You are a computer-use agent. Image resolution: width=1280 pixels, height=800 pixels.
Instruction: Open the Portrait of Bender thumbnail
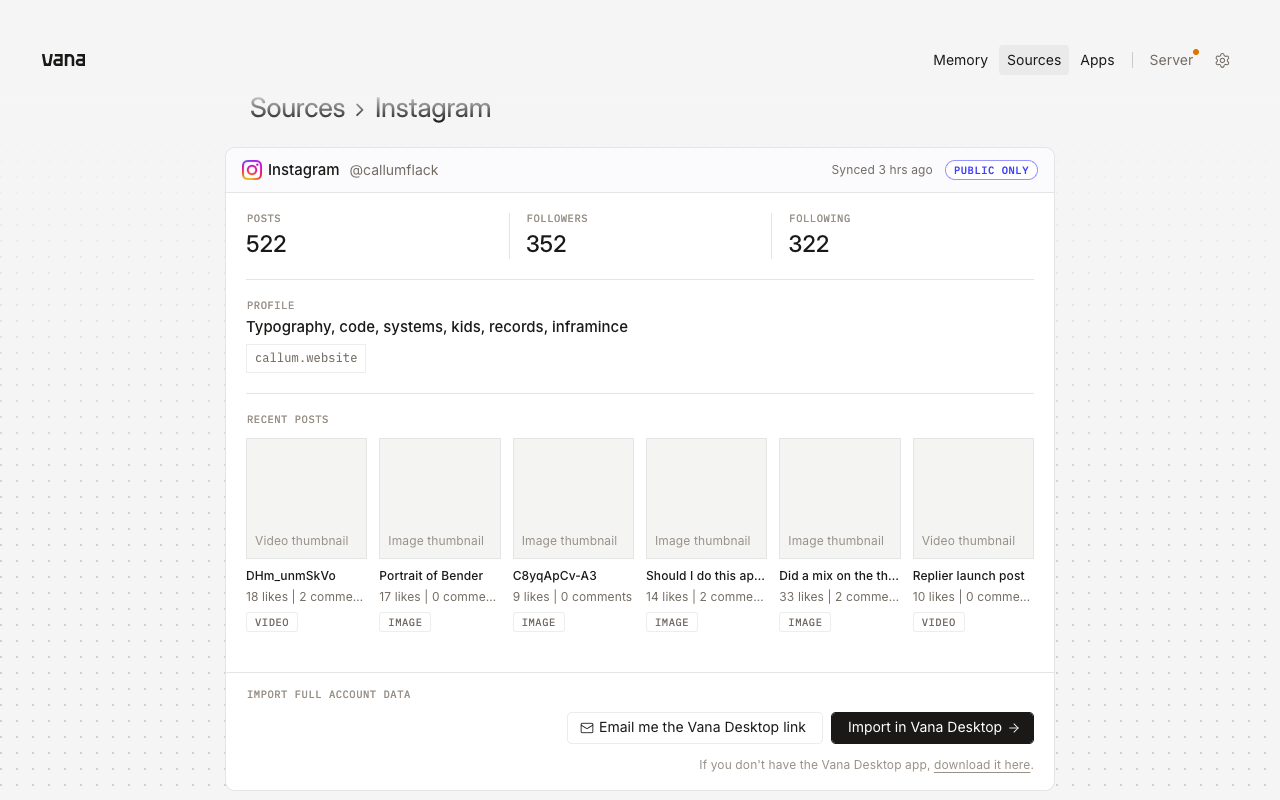pos(440,498)
